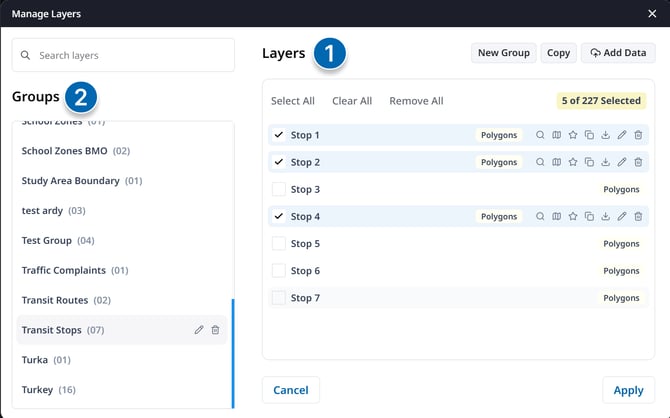The width and height of the screenshot is (670, 418).
Task: Click the Groups list scrollbar
Action: [x=233, y=352]
